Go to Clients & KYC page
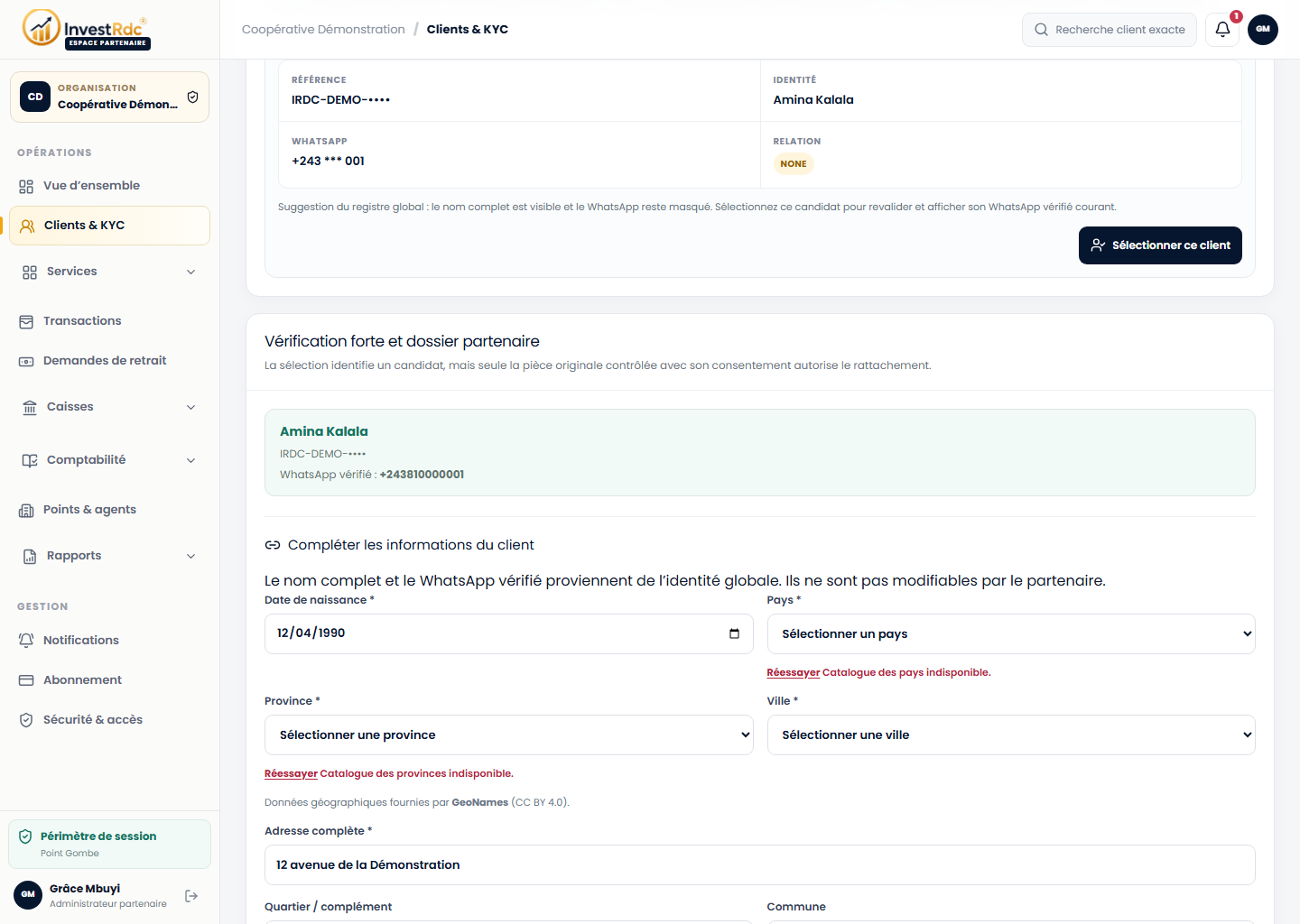 point(109,226)
